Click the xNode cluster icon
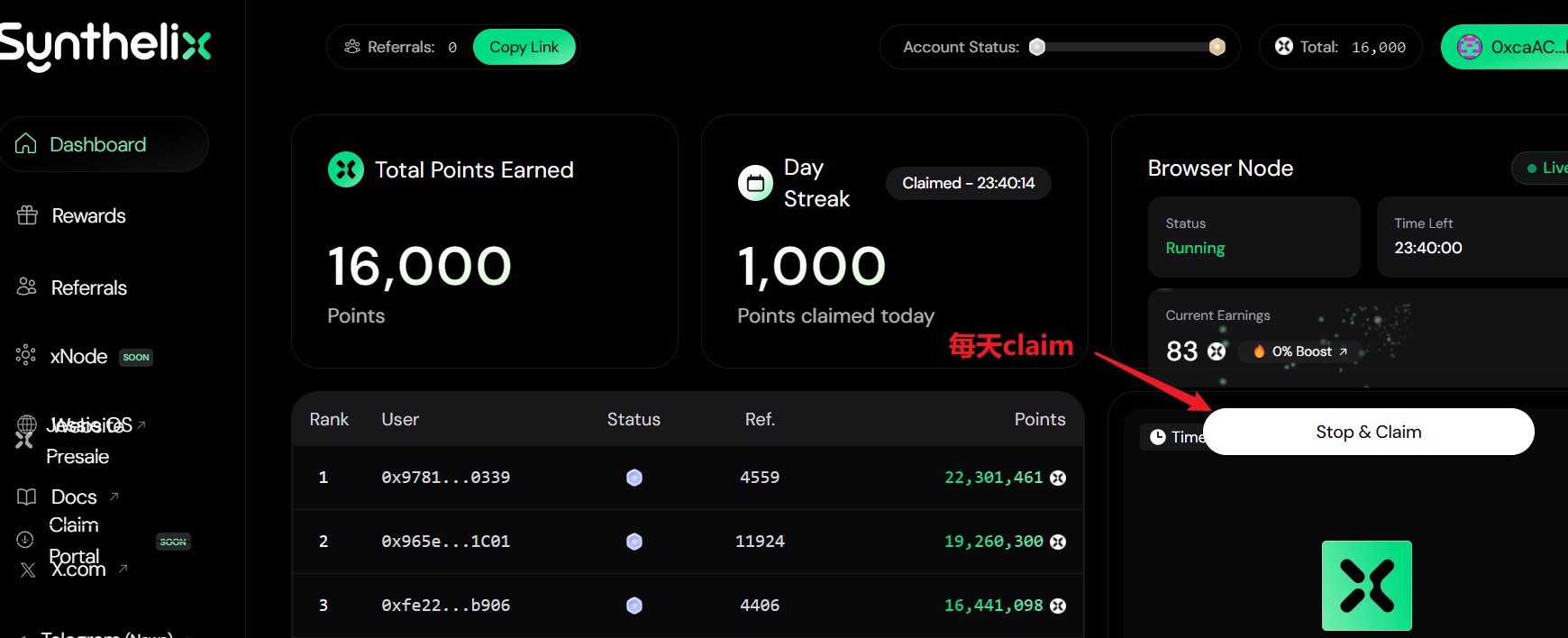Viewport: 1568px width, 638px height. click(x=26, y=355)
